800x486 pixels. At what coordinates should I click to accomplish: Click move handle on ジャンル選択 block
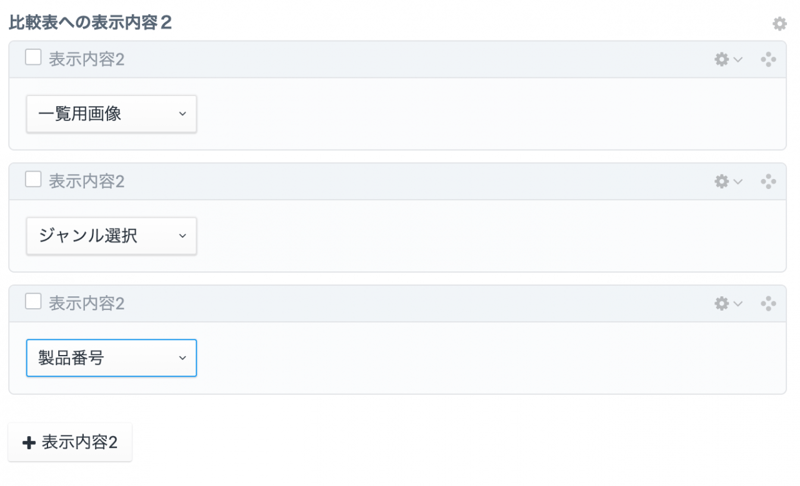768,182
